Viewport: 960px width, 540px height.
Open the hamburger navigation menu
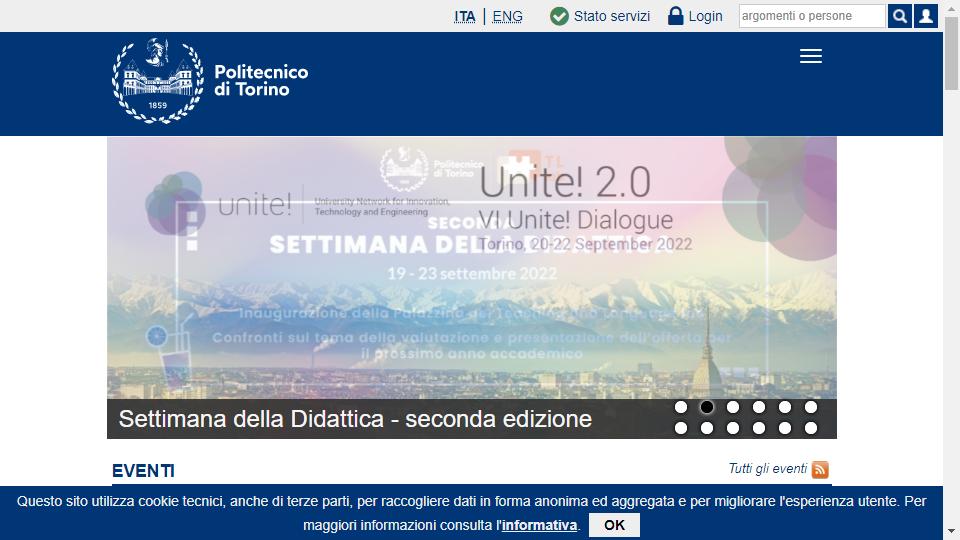[x=811, y=56]
